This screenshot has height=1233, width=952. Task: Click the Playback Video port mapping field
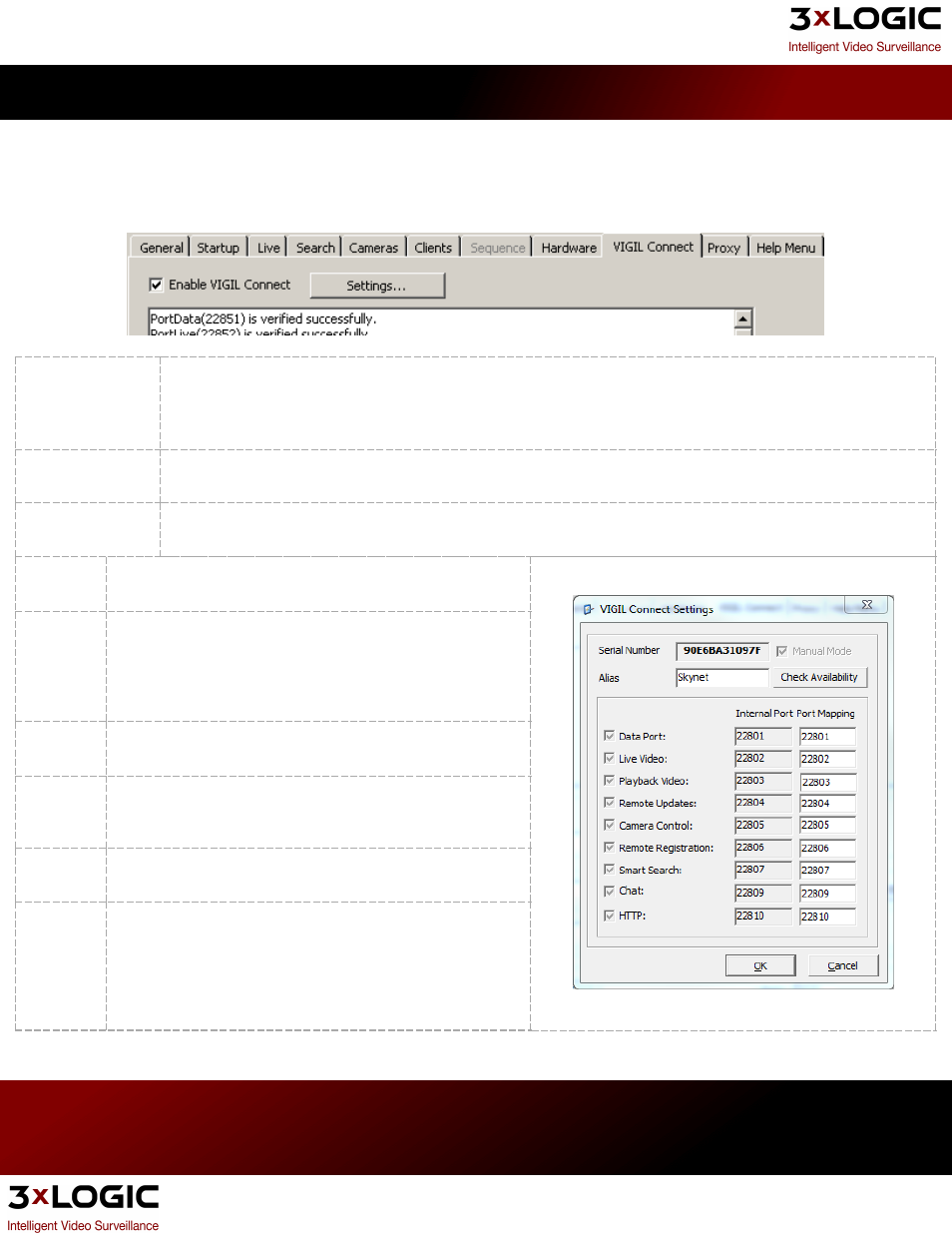827,782
